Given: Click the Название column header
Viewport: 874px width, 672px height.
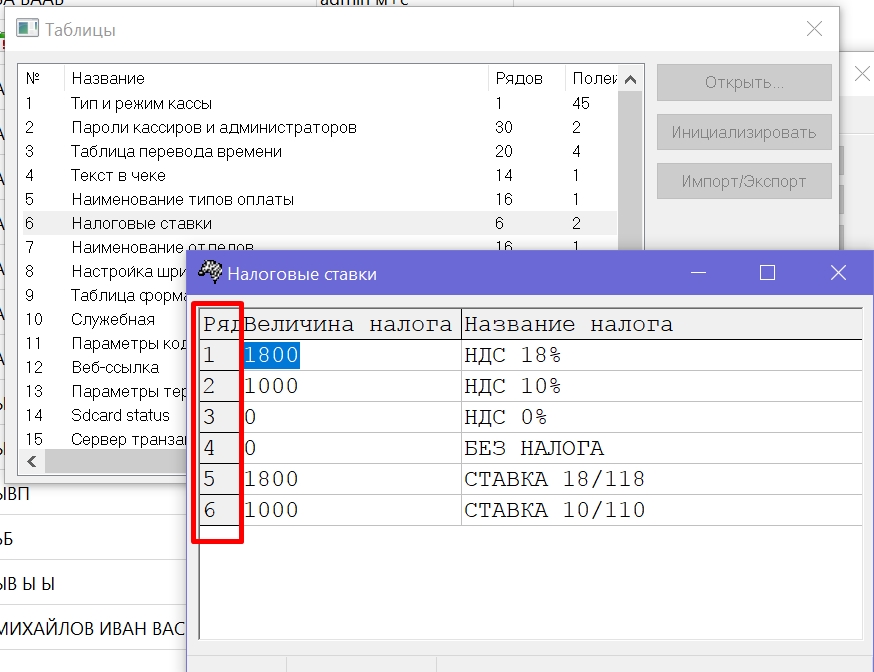Looking at the screenshot, I should pos(276,78).
